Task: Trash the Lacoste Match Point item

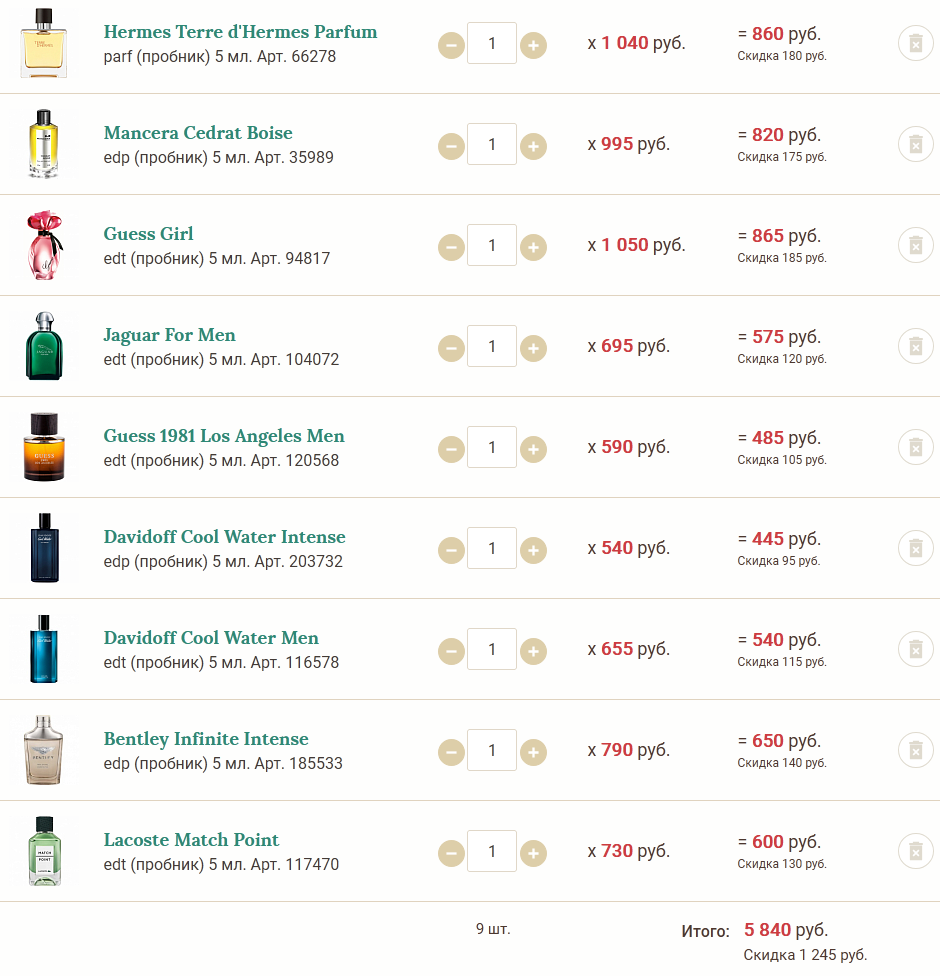Action: point(914,852)
